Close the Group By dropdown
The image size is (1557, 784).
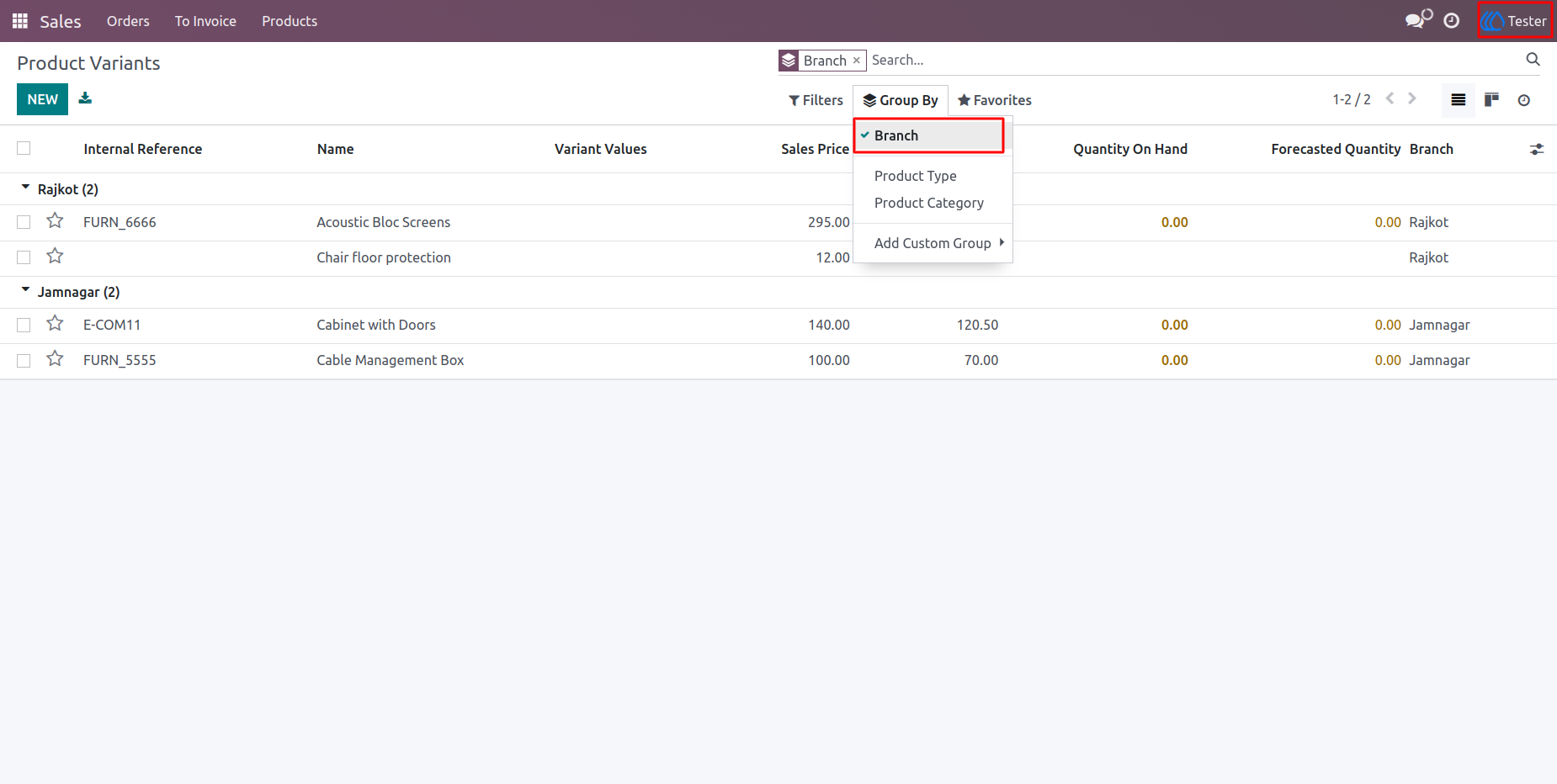coord(901,100)
